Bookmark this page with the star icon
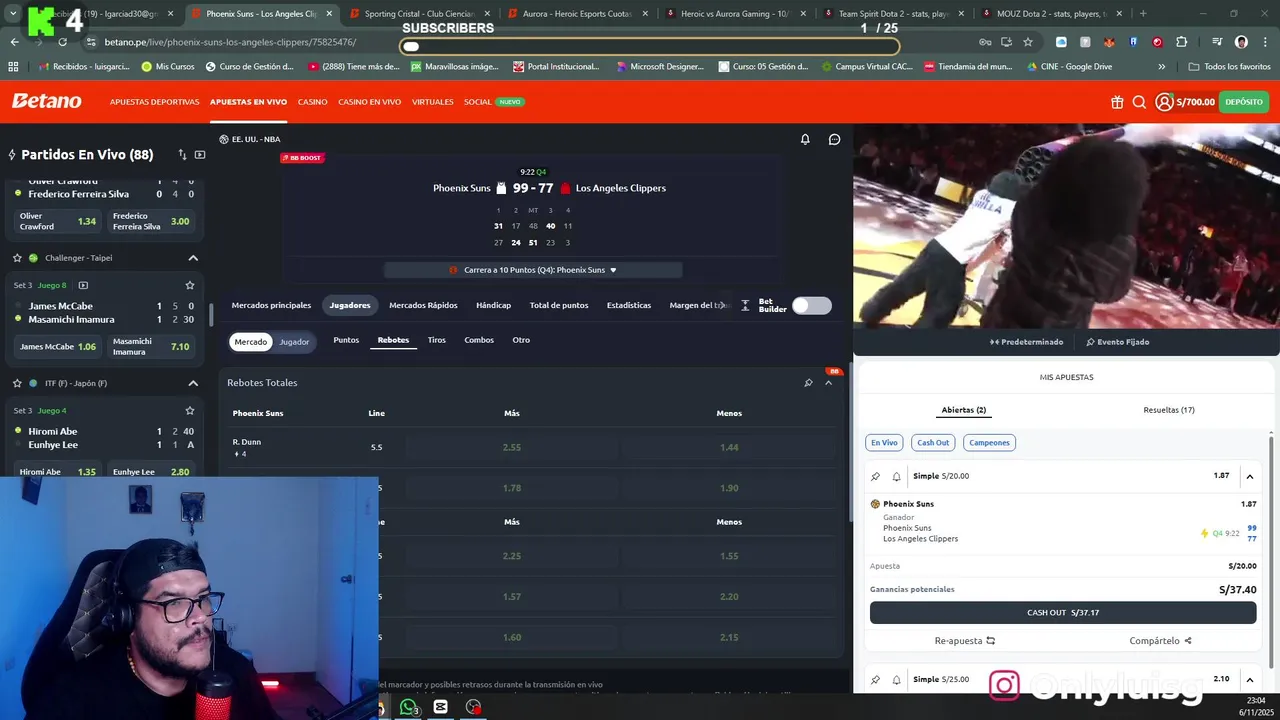 (1027, 42)
